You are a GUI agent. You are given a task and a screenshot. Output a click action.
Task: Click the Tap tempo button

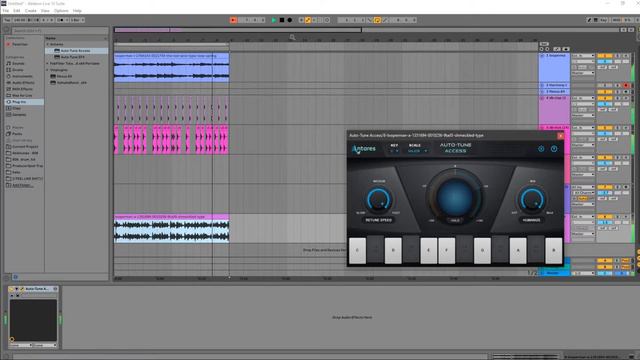point(7,20)
